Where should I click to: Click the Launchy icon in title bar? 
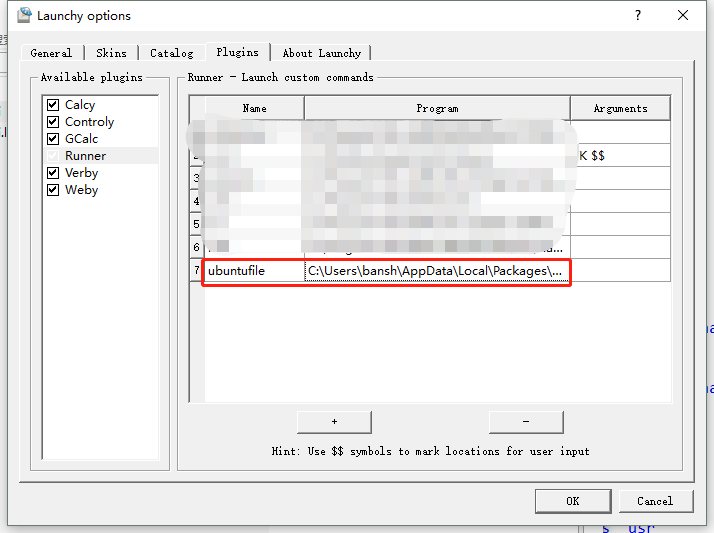25,15
